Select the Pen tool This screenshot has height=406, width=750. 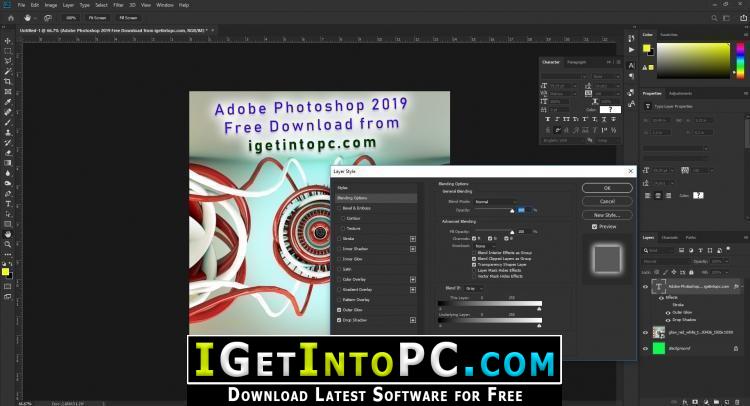pyautogui.click(x=8, y=194)
